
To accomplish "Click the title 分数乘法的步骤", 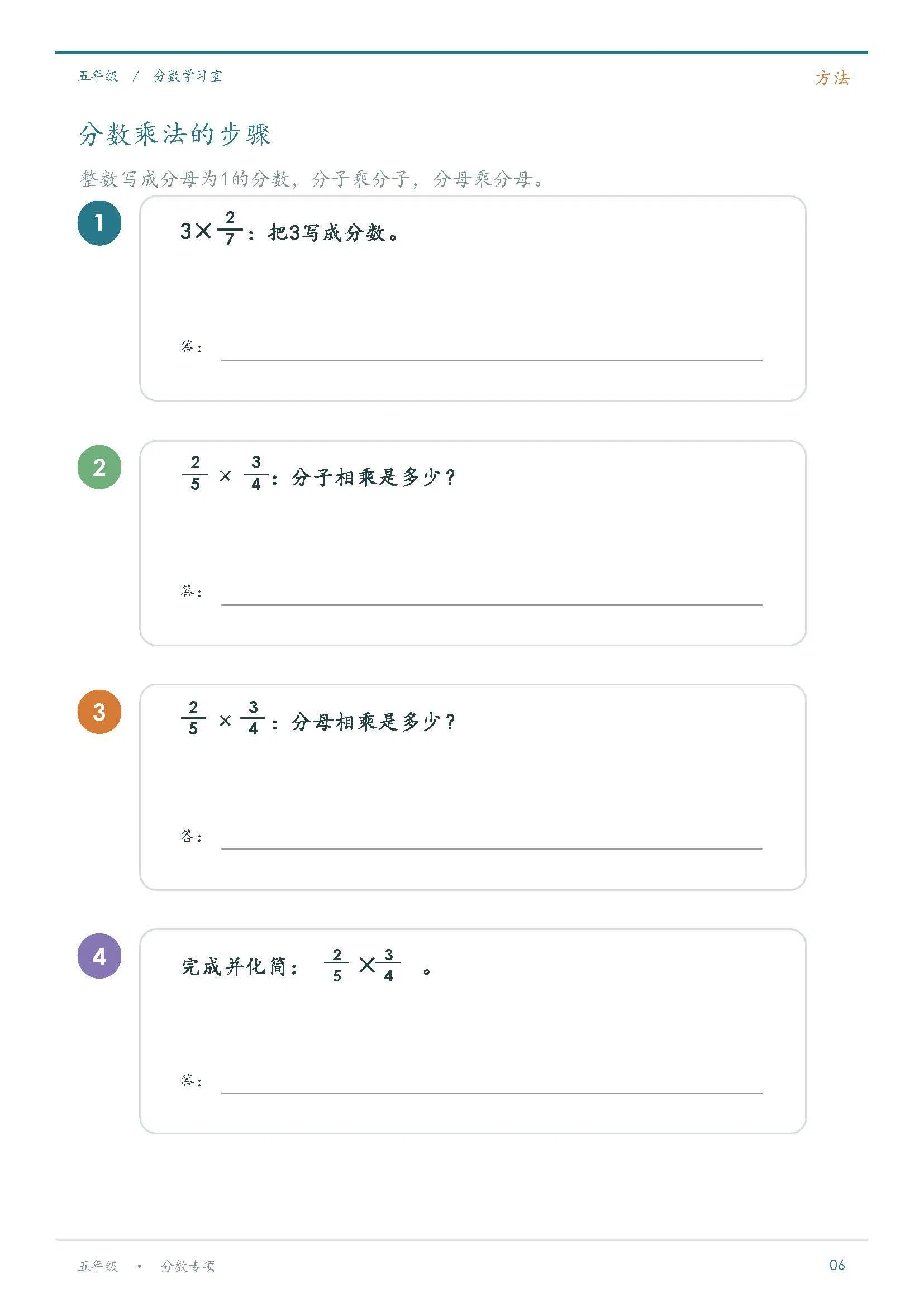I will click(174, 135).
